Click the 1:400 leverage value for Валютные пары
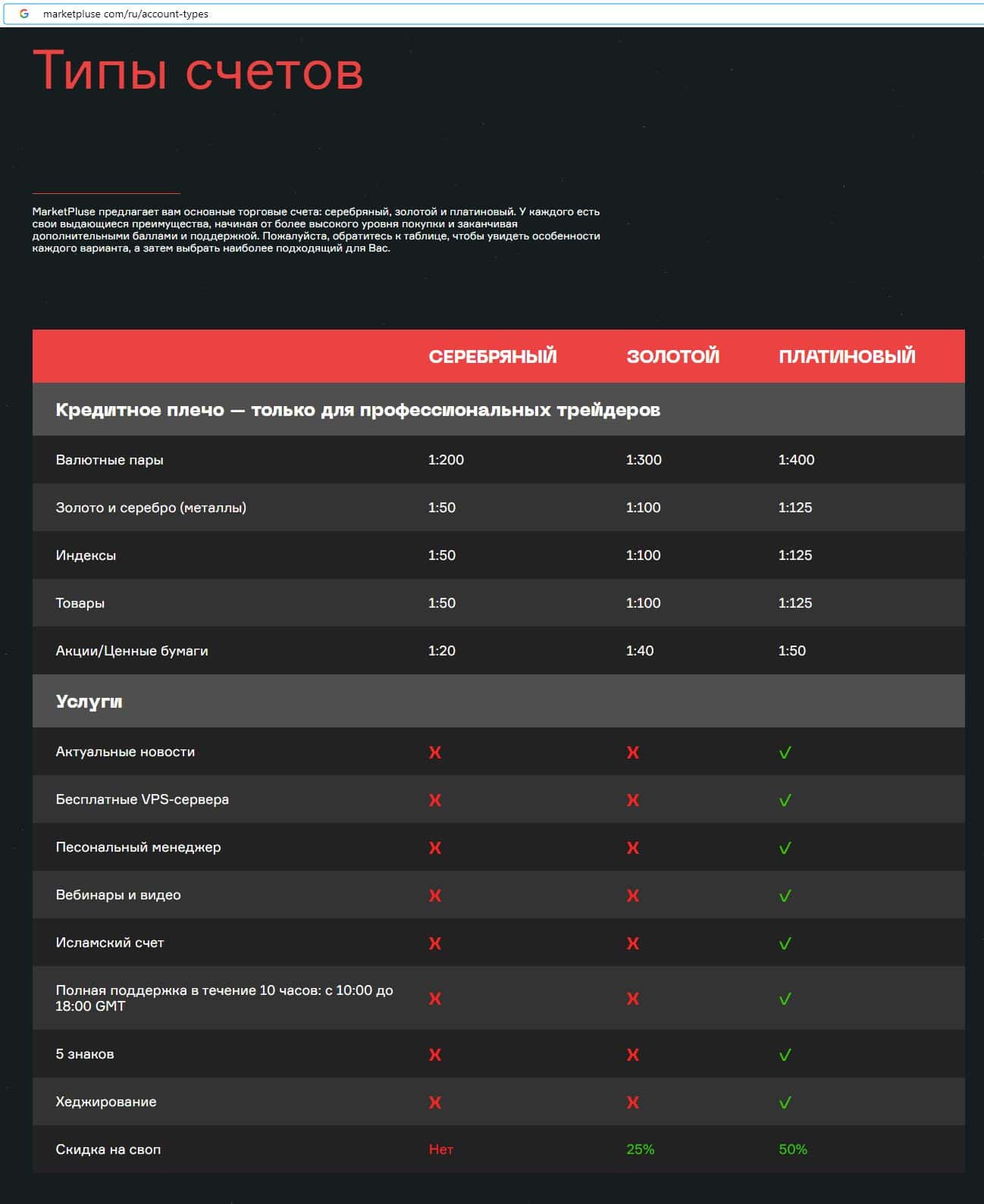This screenshot has height=1204, width=984. 796,460
